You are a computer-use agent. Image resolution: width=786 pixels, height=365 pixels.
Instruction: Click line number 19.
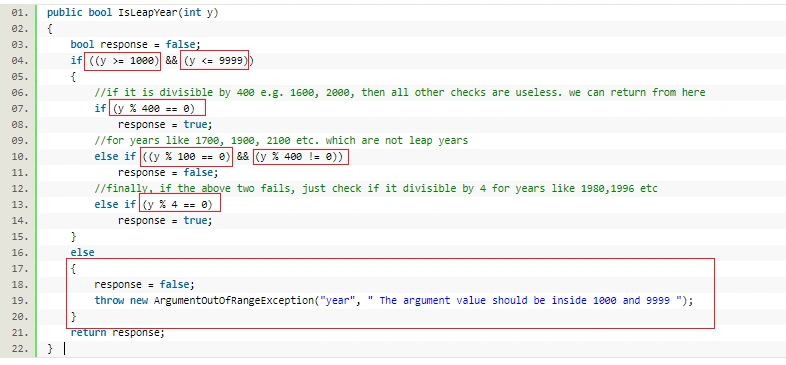pos(20,301)
